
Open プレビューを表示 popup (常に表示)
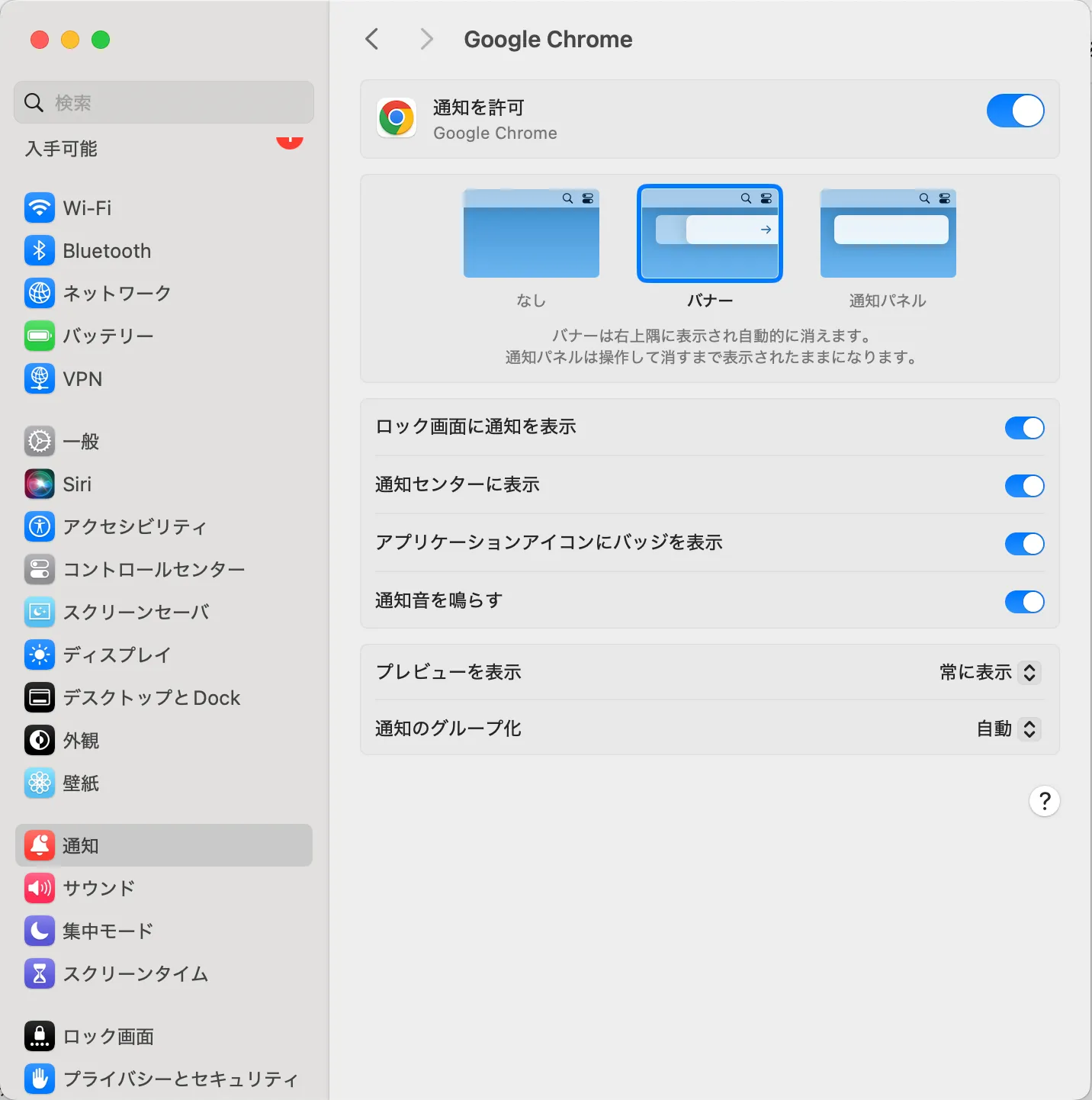tap(990, 672)
